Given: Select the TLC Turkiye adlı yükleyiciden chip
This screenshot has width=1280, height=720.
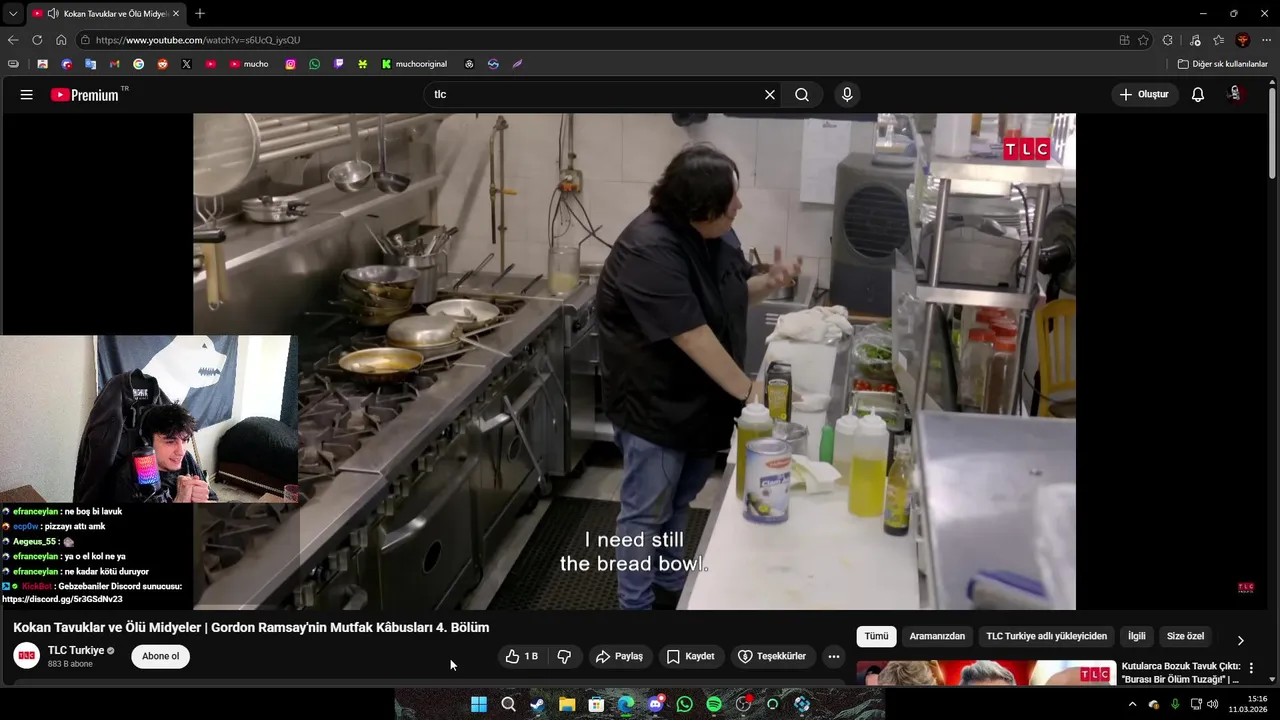Looking at the screenshot, I should [x=1046, y=636].
